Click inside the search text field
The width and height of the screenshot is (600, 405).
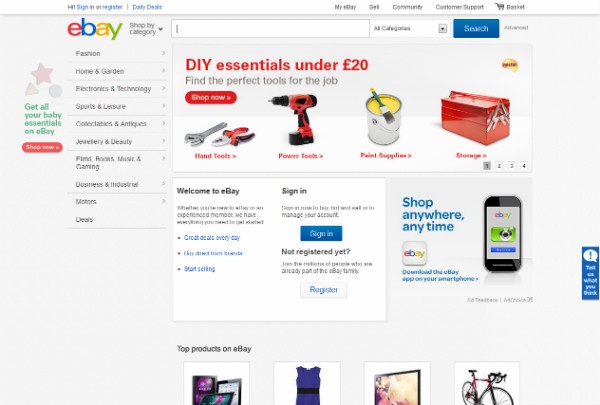click(271, 28)
